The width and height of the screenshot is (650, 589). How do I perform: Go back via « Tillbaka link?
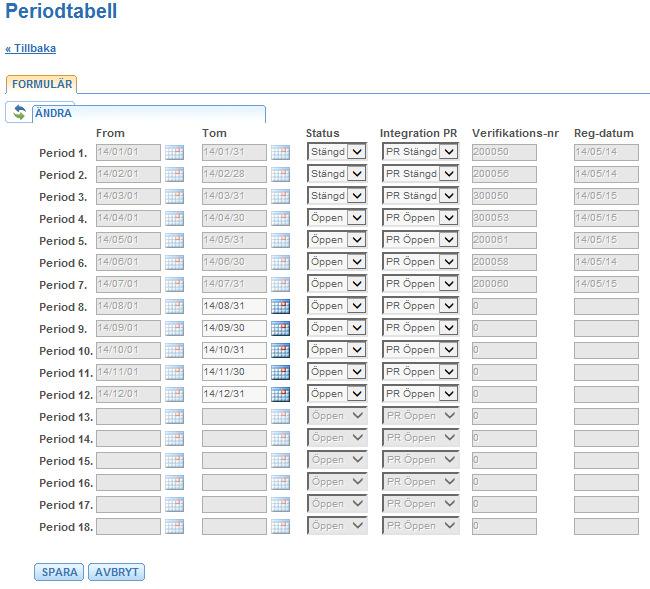click(x=31, y=48)
